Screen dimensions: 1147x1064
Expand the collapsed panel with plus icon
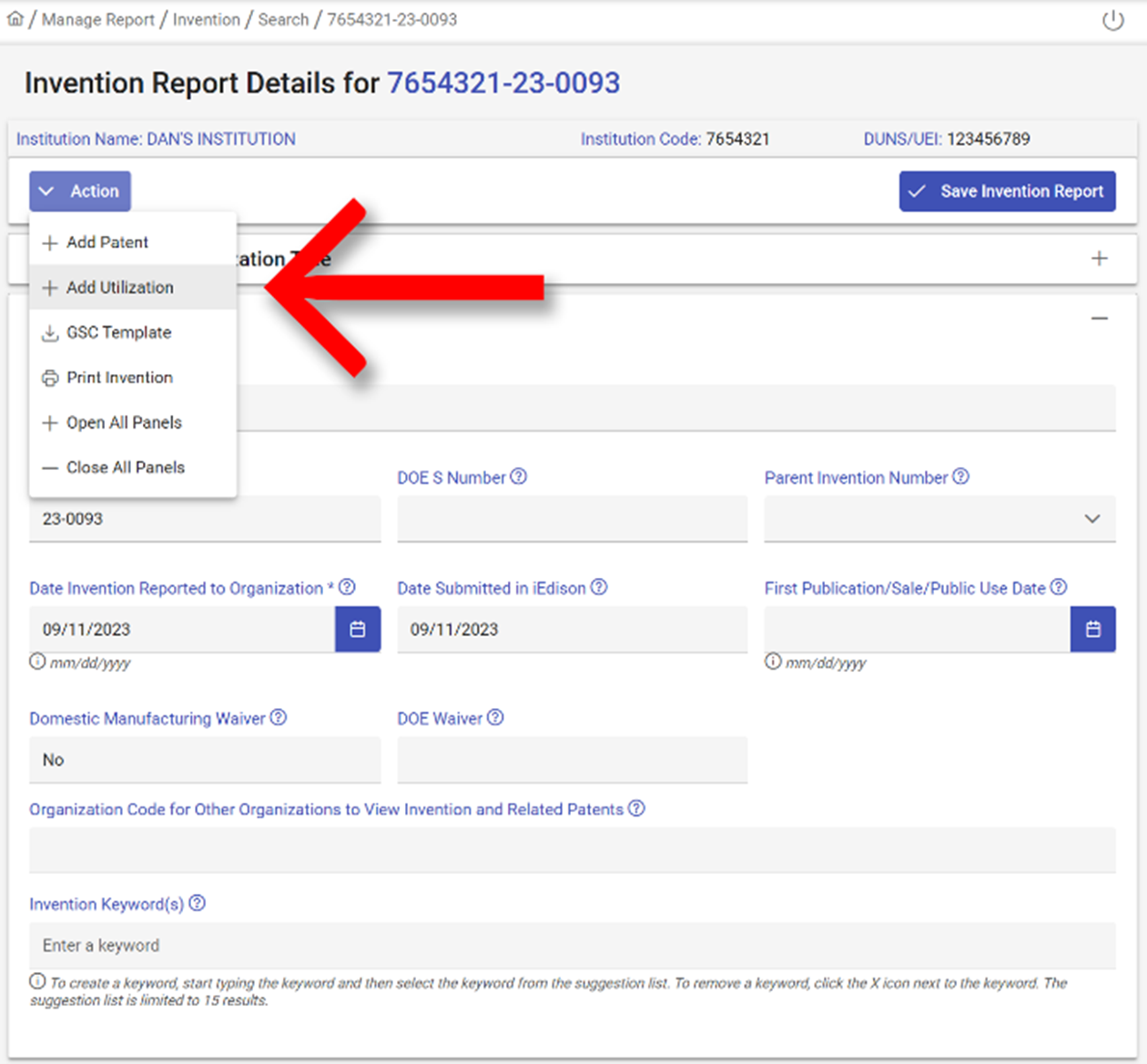(1099, 258)
